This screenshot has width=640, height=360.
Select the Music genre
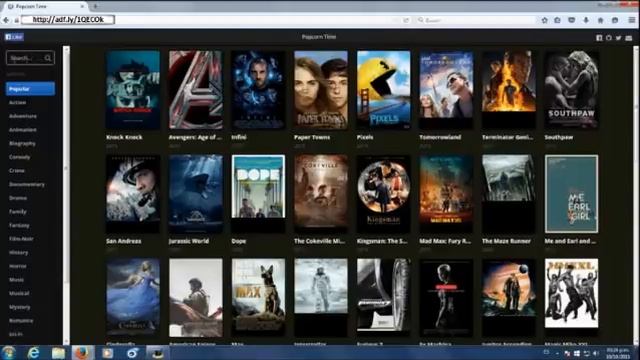17,280
